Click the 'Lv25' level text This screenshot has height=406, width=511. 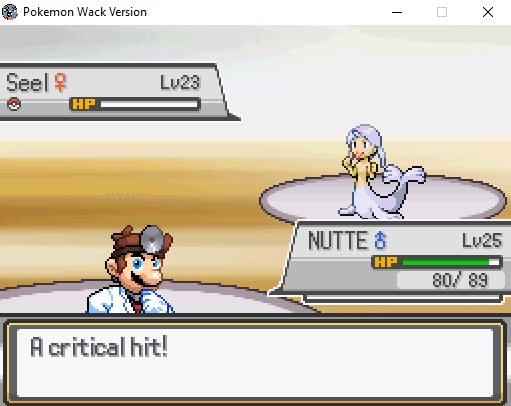point(482,240)
